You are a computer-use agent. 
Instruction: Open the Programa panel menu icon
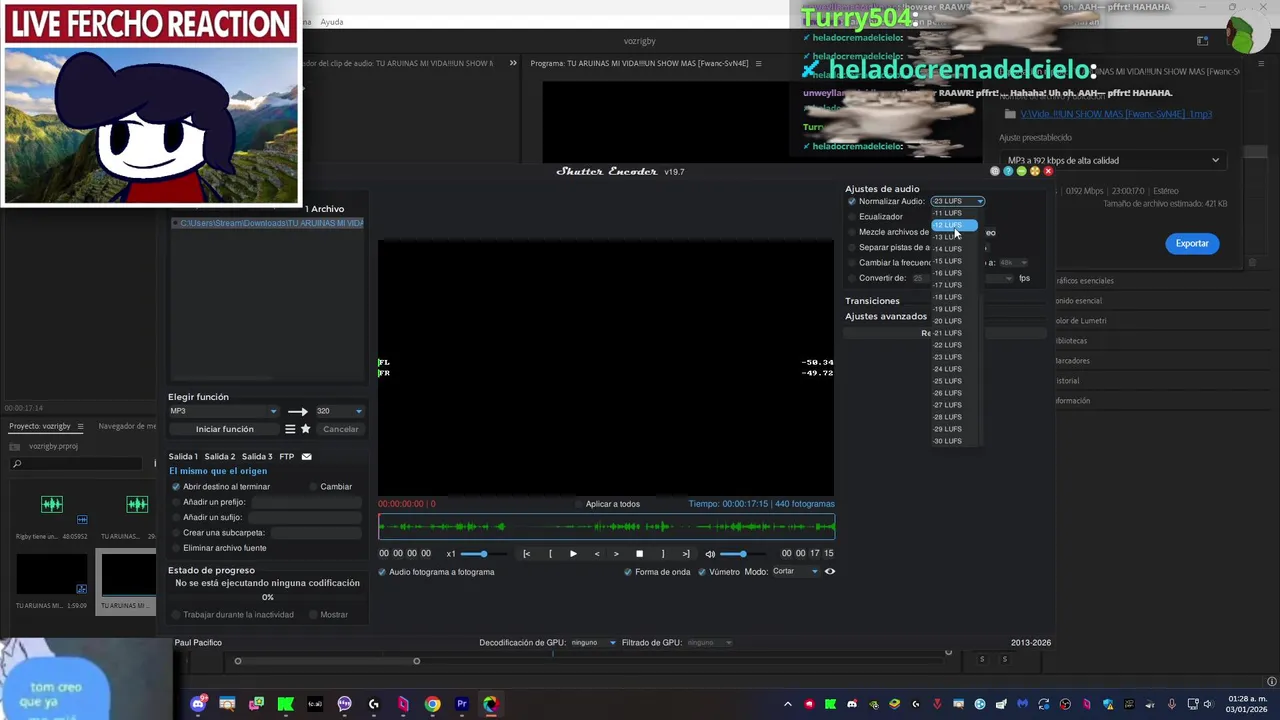tap(758, 63)
